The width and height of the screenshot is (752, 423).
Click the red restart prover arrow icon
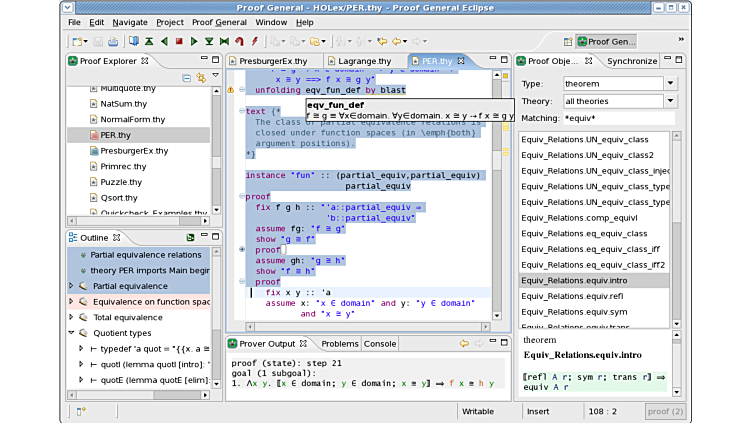[x=239, y=42]
